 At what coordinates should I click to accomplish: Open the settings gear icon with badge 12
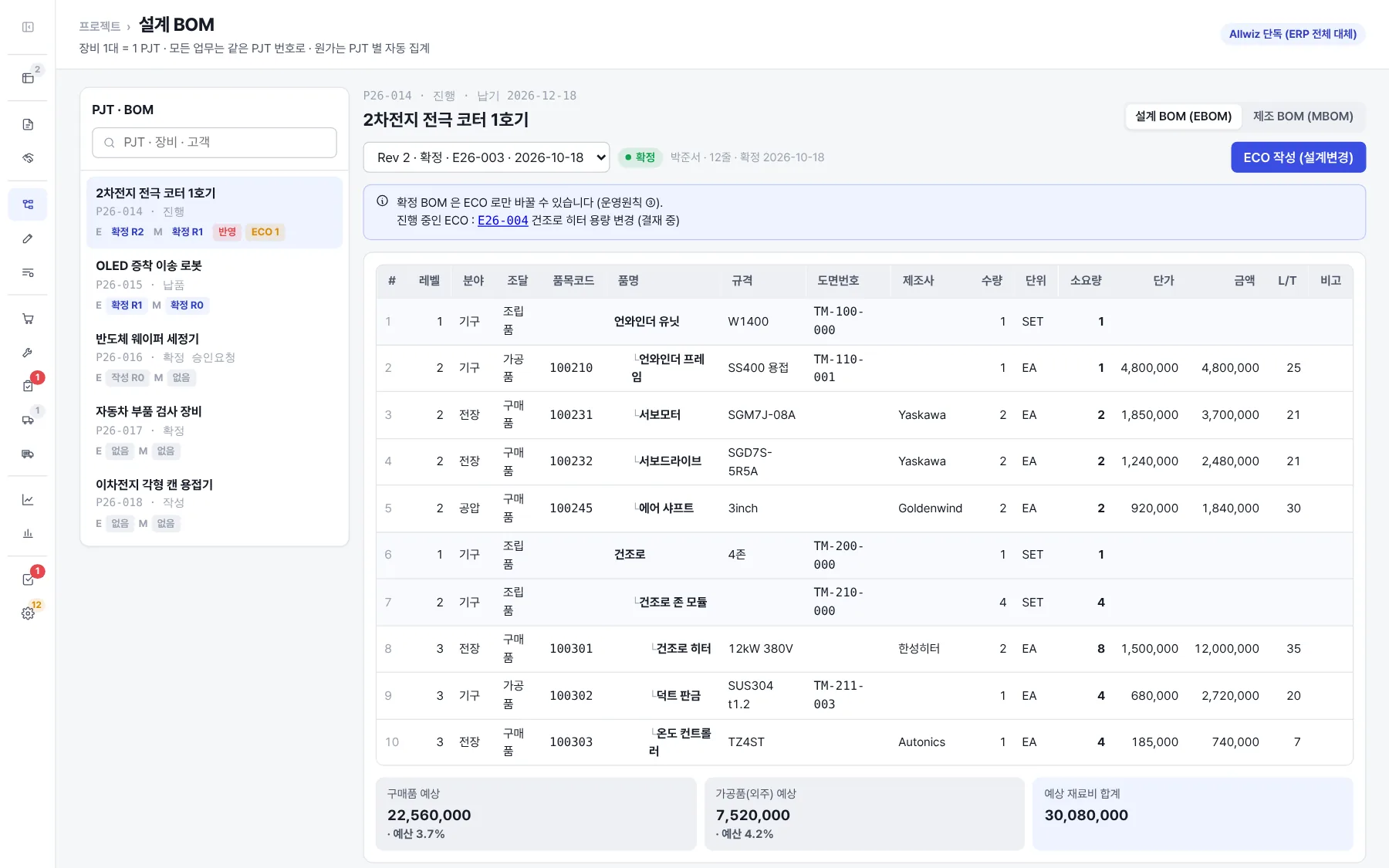coord(28,613)
